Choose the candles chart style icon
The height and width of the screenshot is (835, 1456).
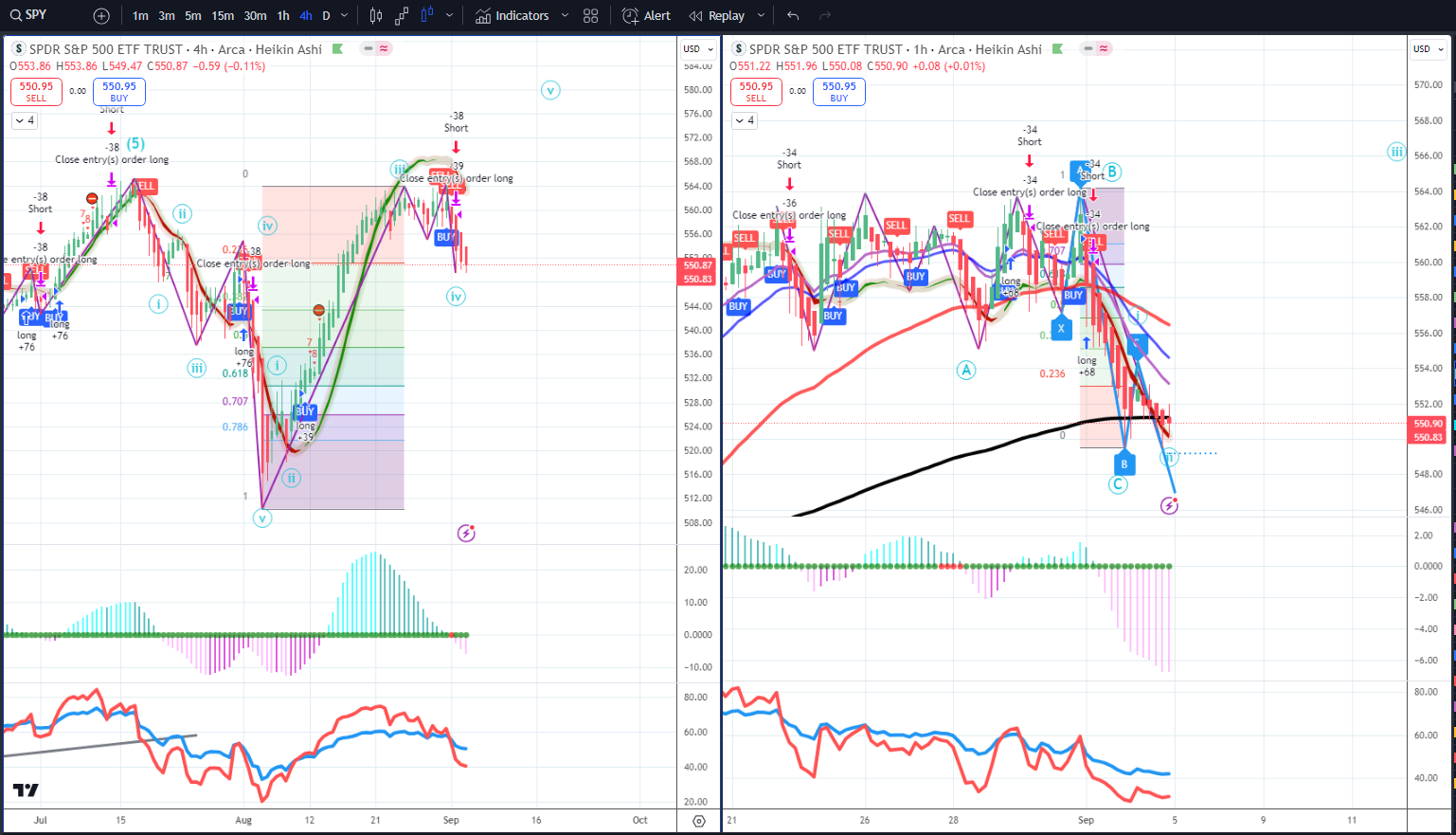click(376, 16)
